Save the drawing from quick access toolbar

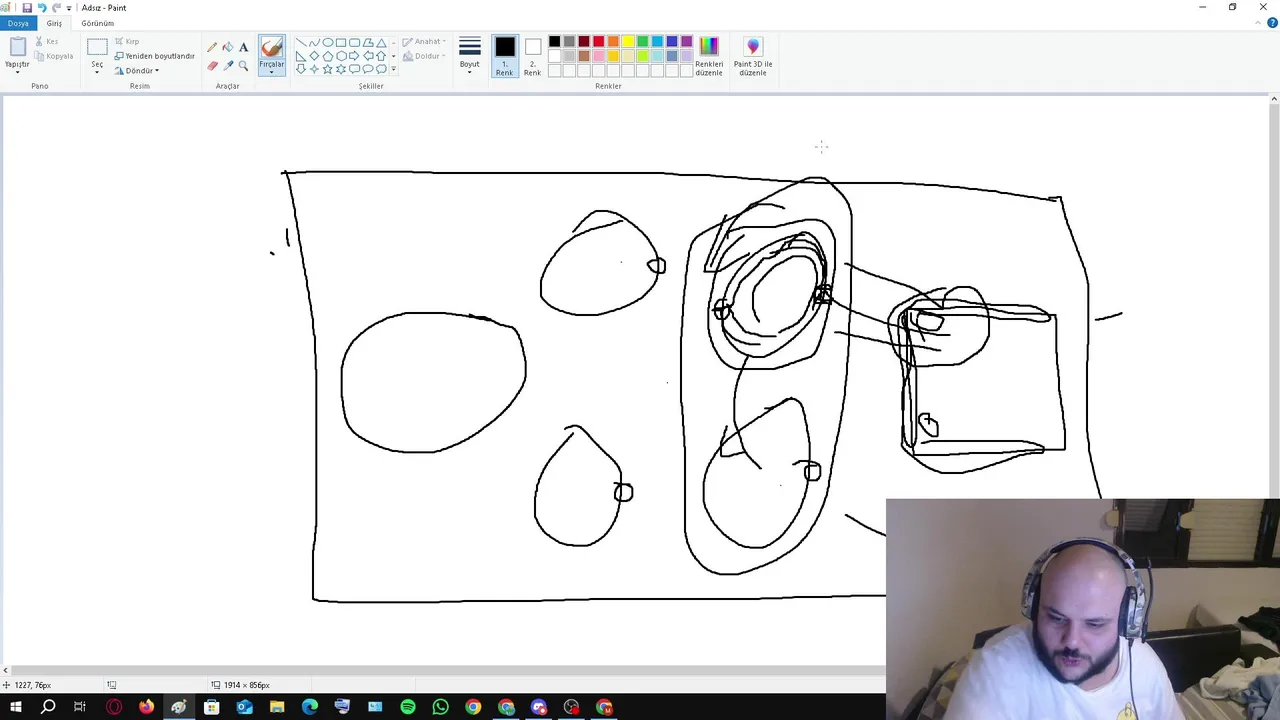point(27,7)
